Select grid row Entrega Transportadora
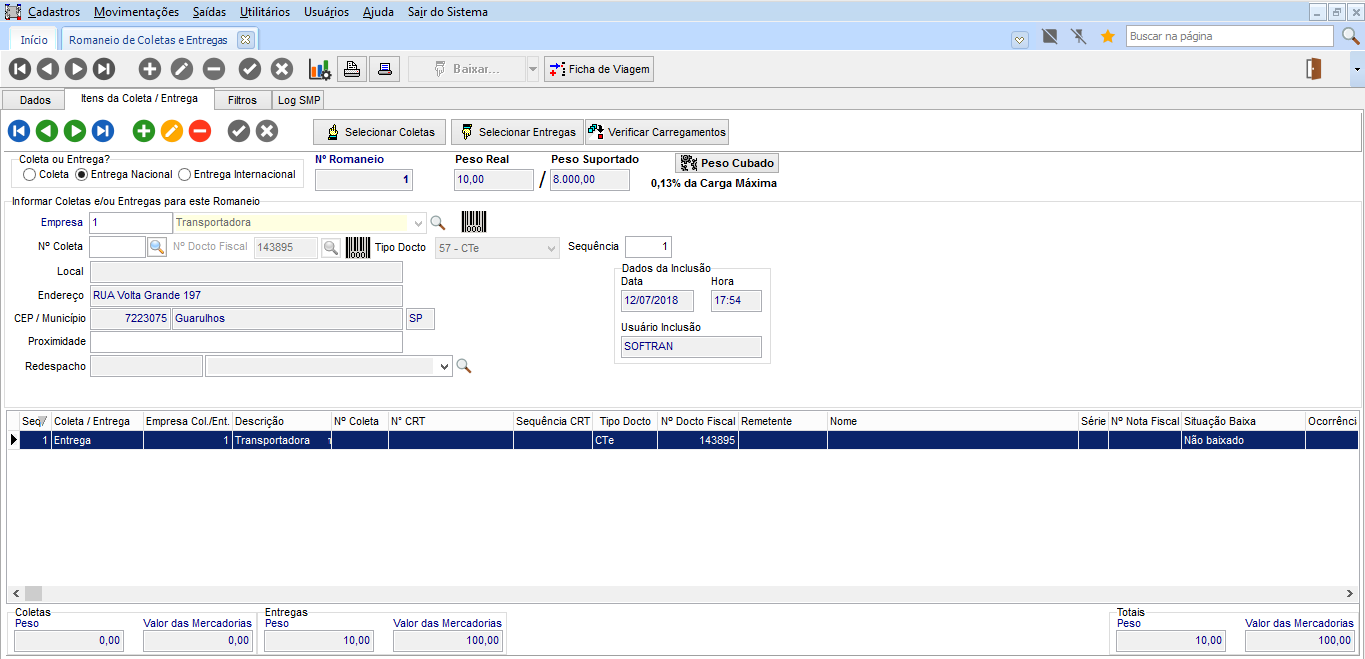This screenshot has height=659, width=1365. point(683,440)
